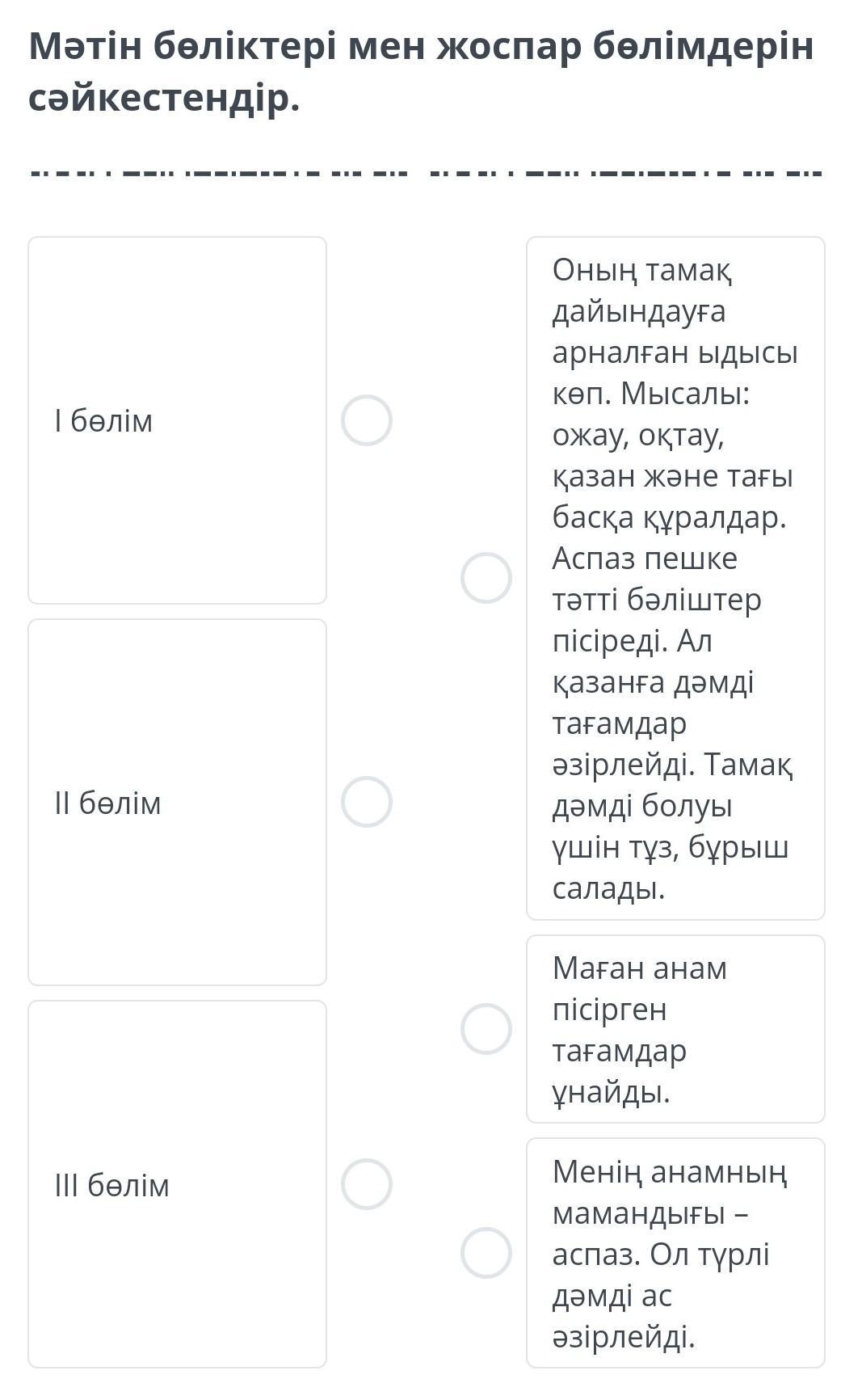Select the connector circle beside II бөлім

tap(366, 802)
